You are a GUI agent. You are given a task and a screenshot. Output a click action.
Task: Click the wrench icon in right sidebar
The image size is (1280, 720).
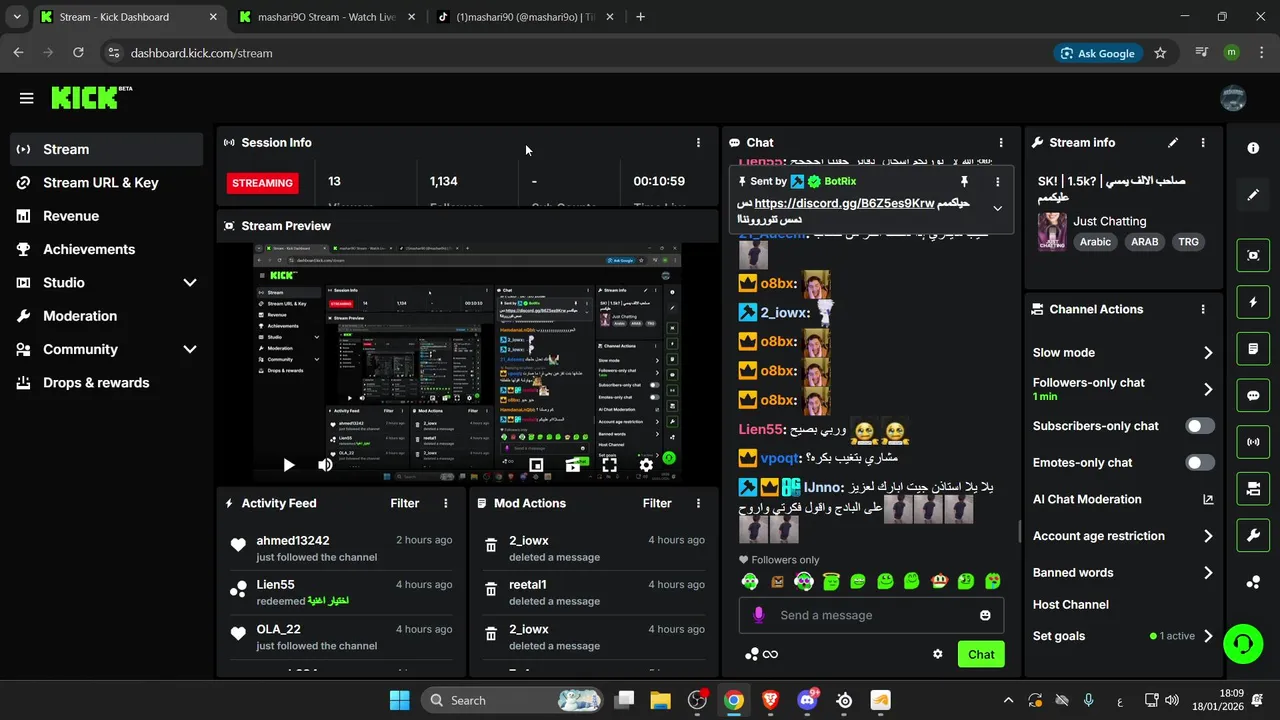(1253, 535)
